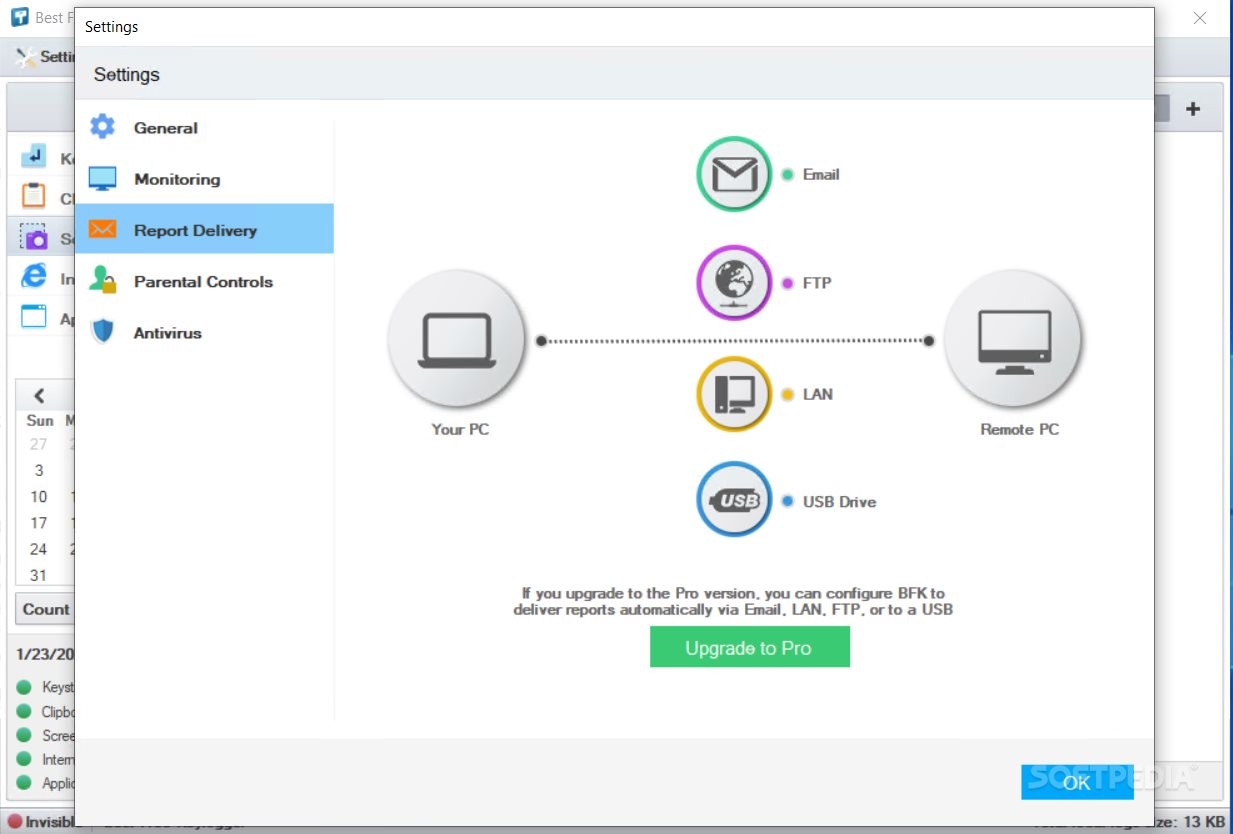
Task: Click the main window app logo icon
Action: [x=19, y=18]
